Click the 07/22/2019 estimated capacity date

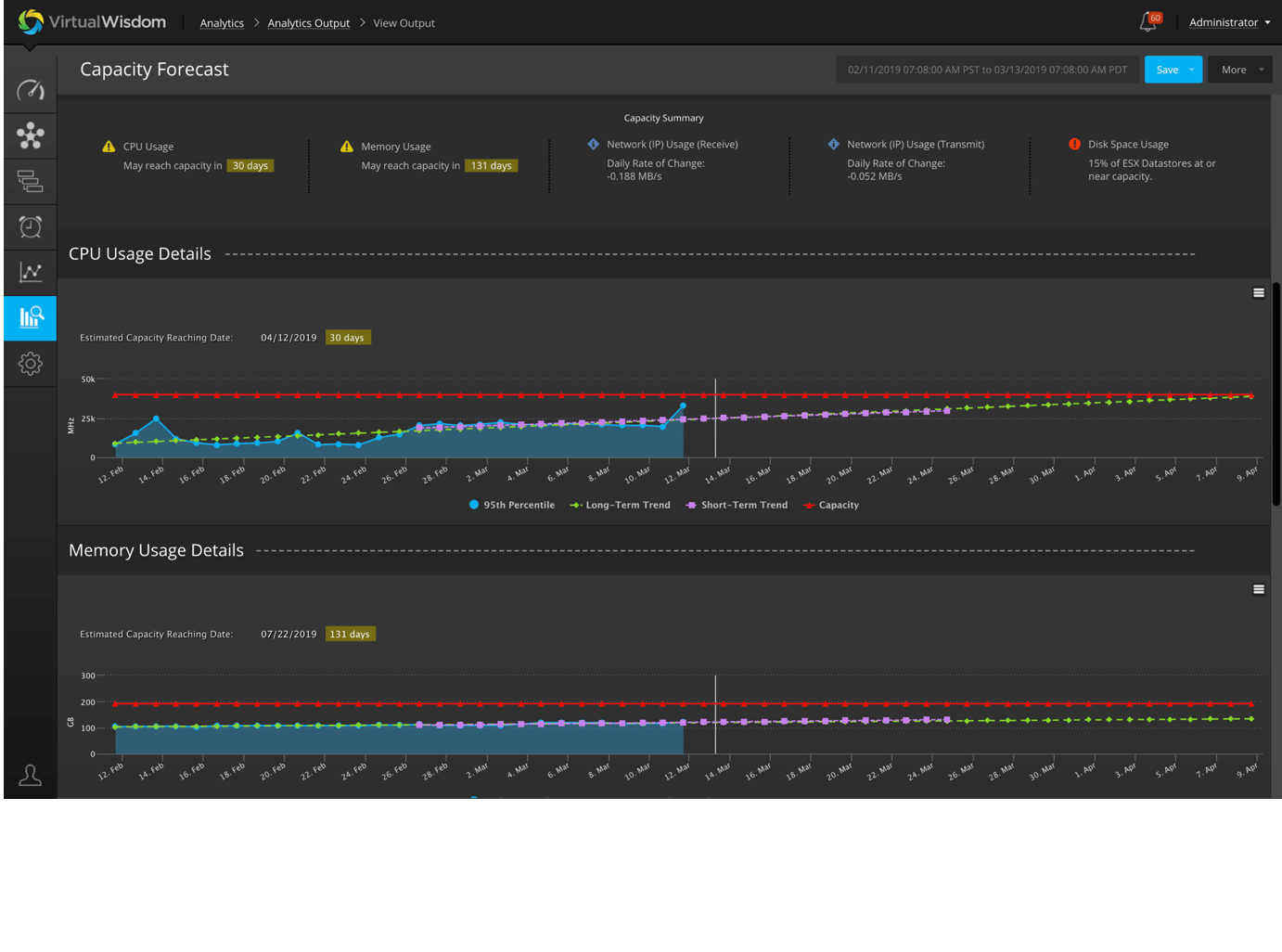point(288,635)
